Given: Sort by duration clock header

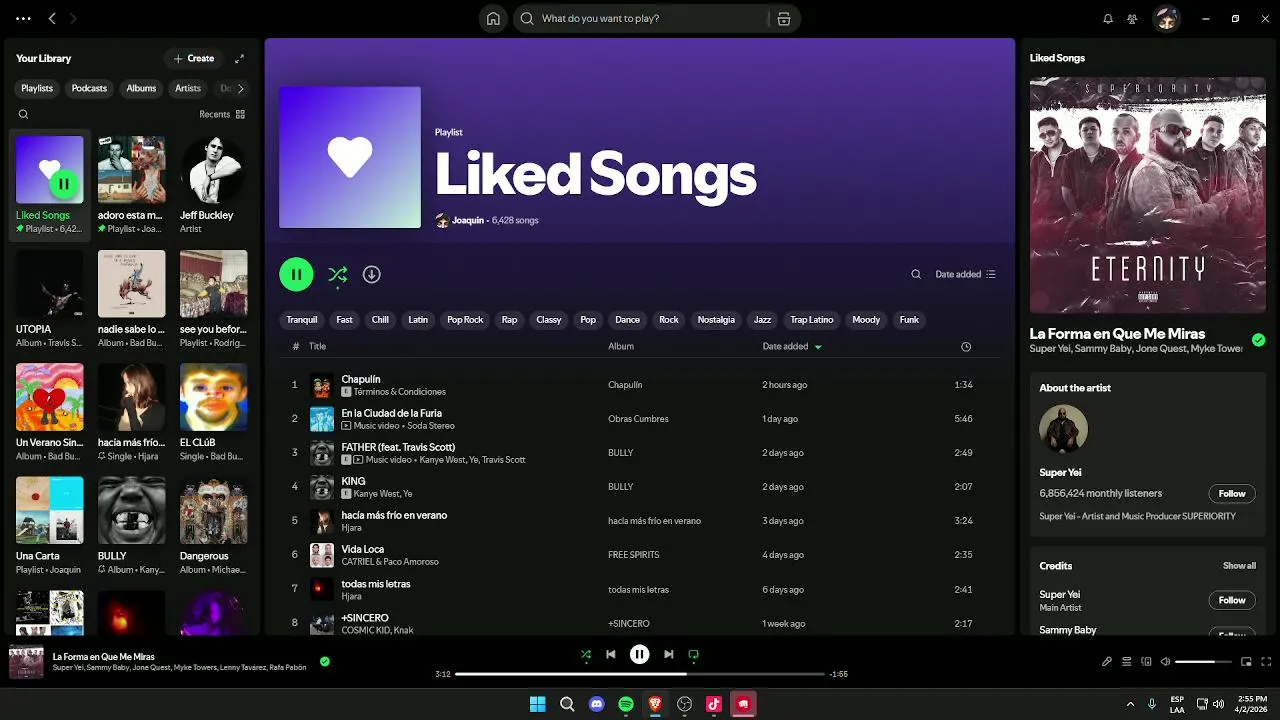Looking at the screenshot, I should (x=966, y=346).
